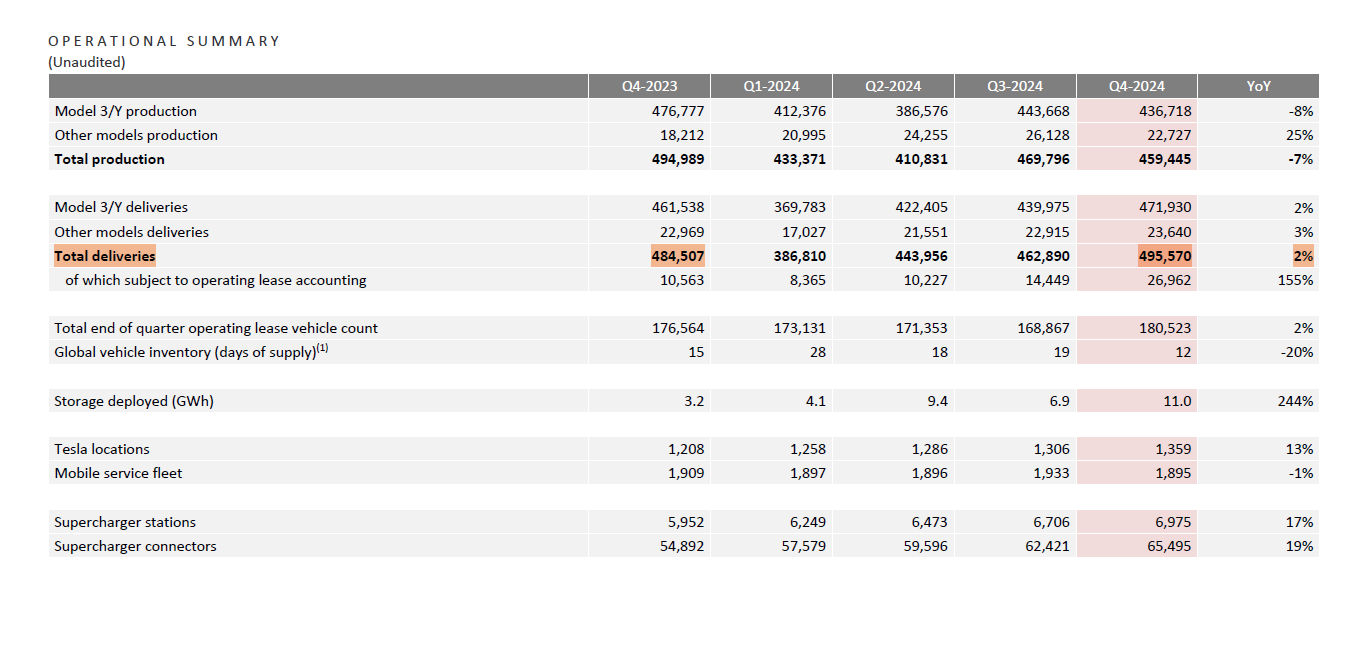The width and height of the screenshot is (1363, 656).
Task: Click the Other models deliveries label
Action: coord(132,232)
